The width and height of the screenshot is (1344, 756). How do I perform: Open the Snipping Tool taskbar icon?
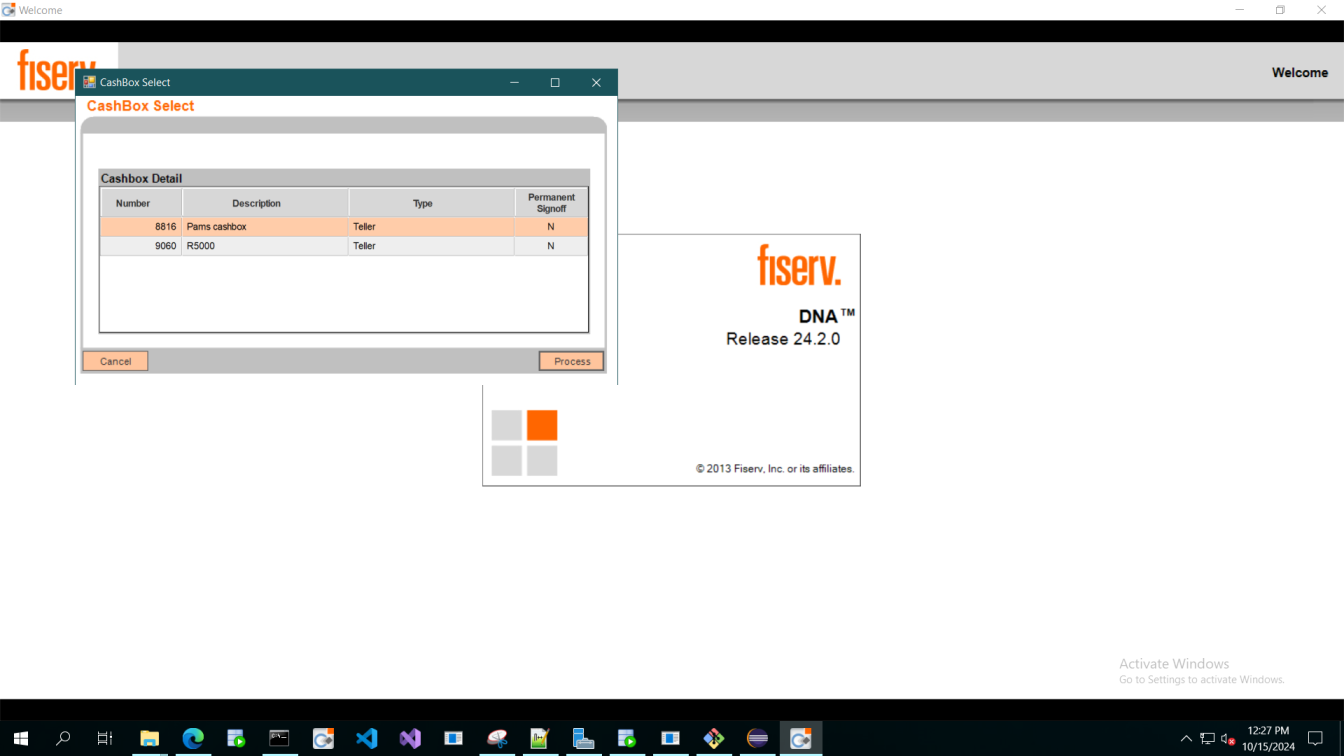click(497, 739)
